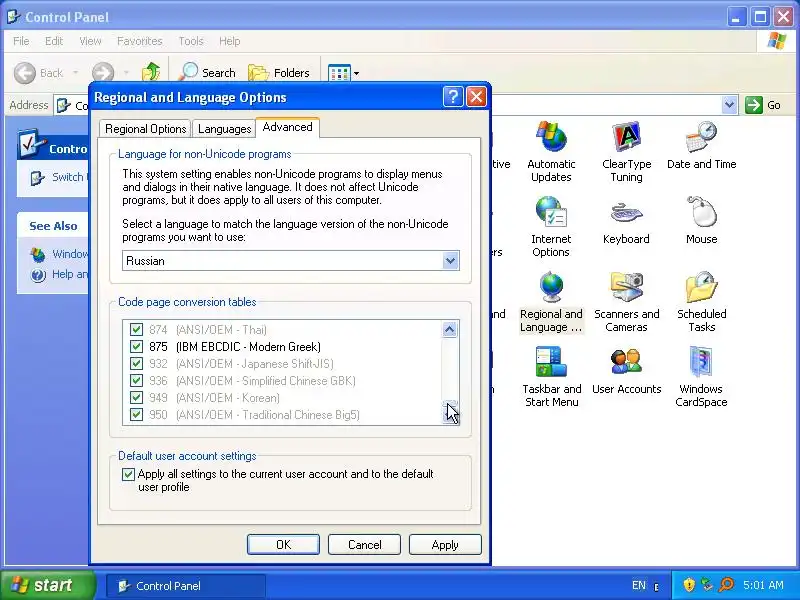
Task: Open Windows CardSpace icon
Action: [x=702, y=377]
